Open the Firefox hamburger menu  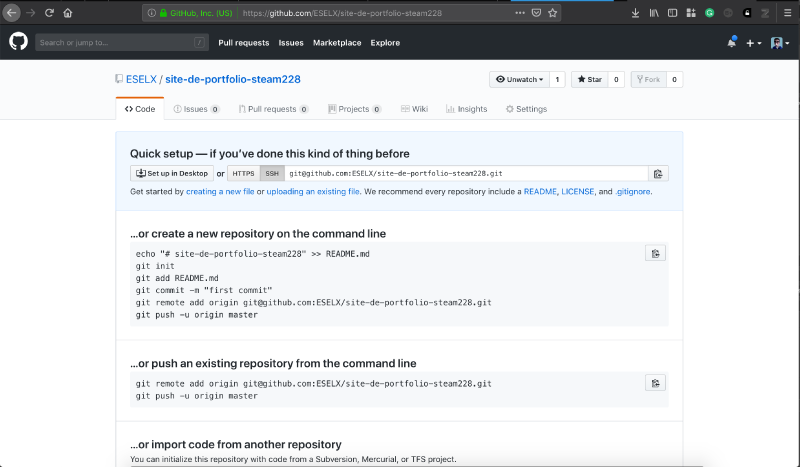(786, 13)
